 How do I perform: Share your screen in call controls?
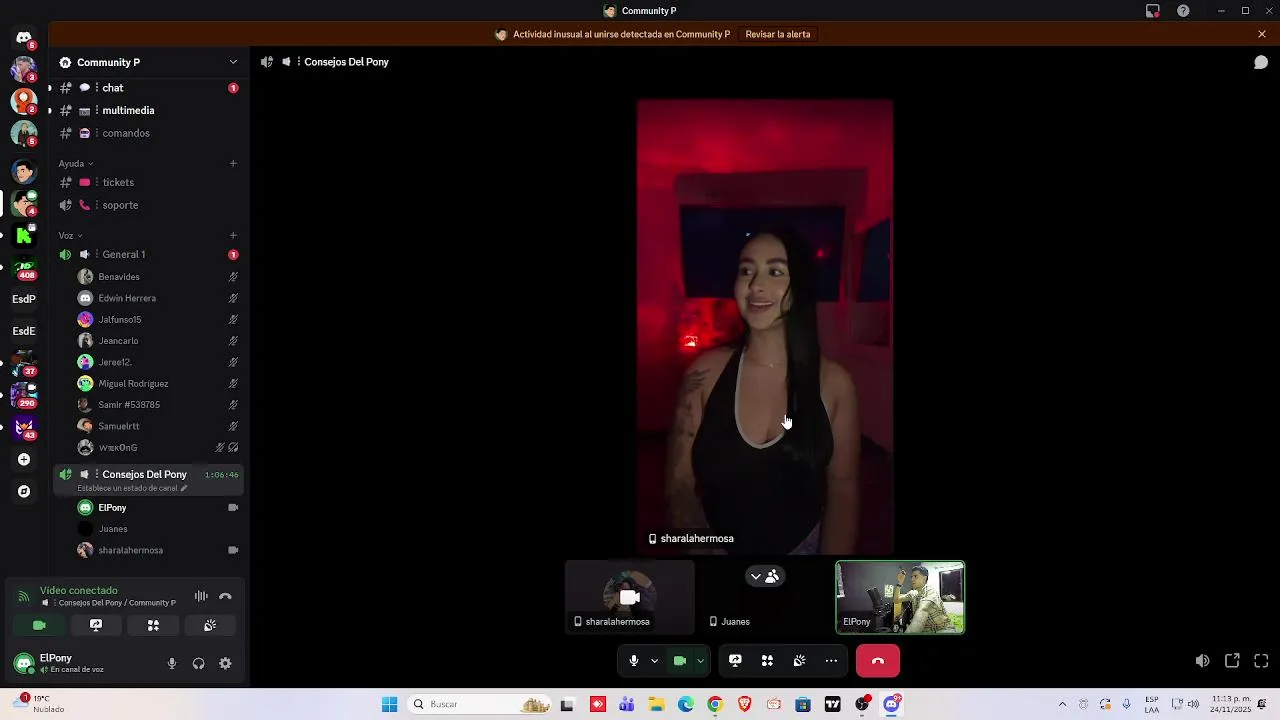tap(735, 661)
